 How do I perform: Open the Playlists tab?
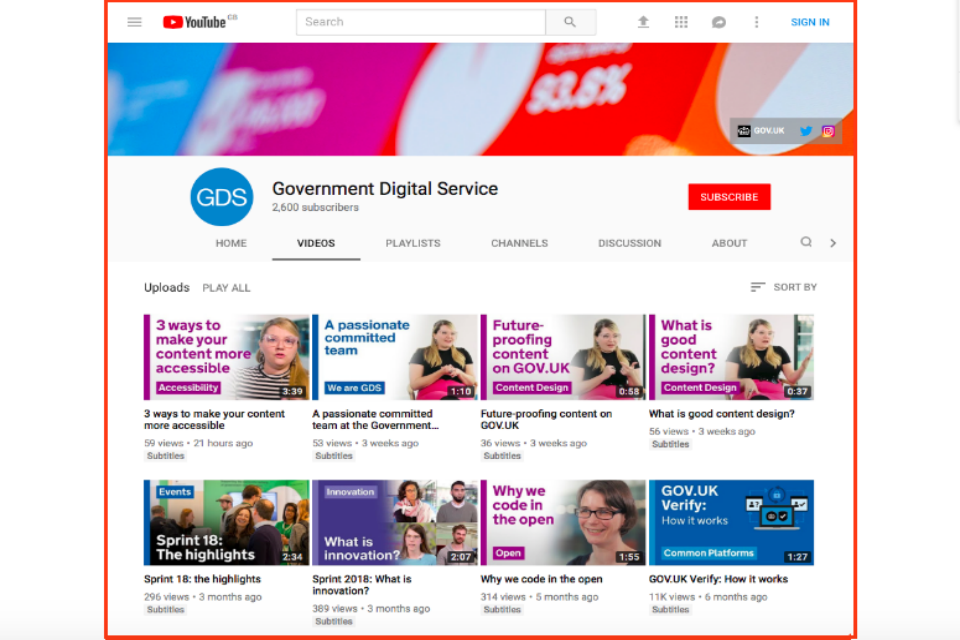point(413,243)
